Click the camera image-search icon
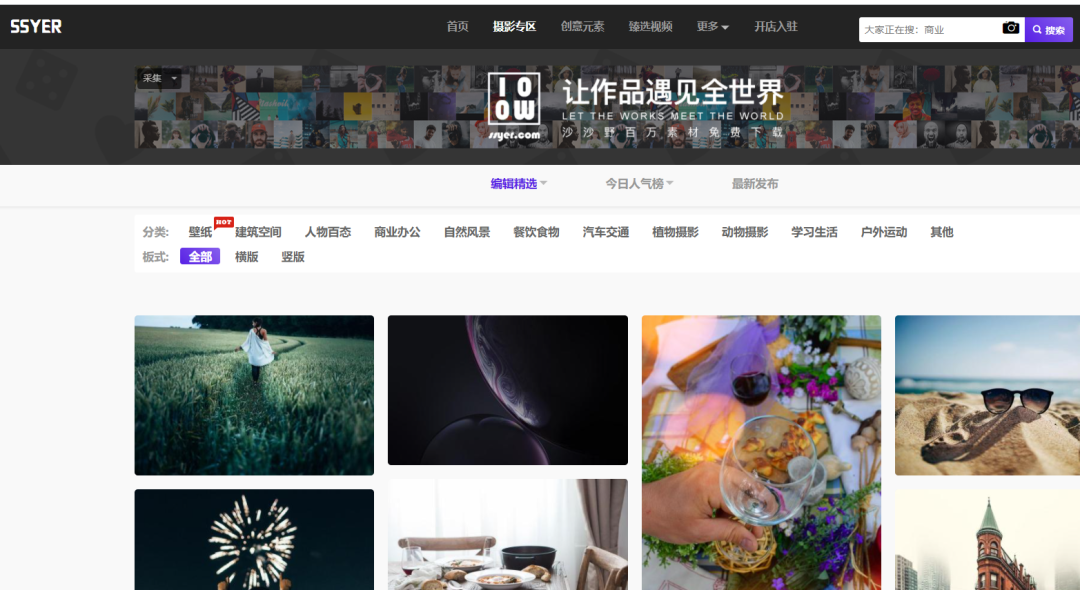 [1010, 29]
